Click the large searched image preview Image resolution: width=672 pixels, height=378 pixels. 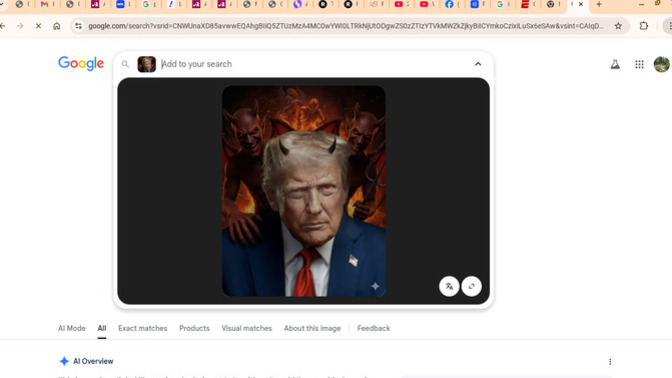coord(304,191)
